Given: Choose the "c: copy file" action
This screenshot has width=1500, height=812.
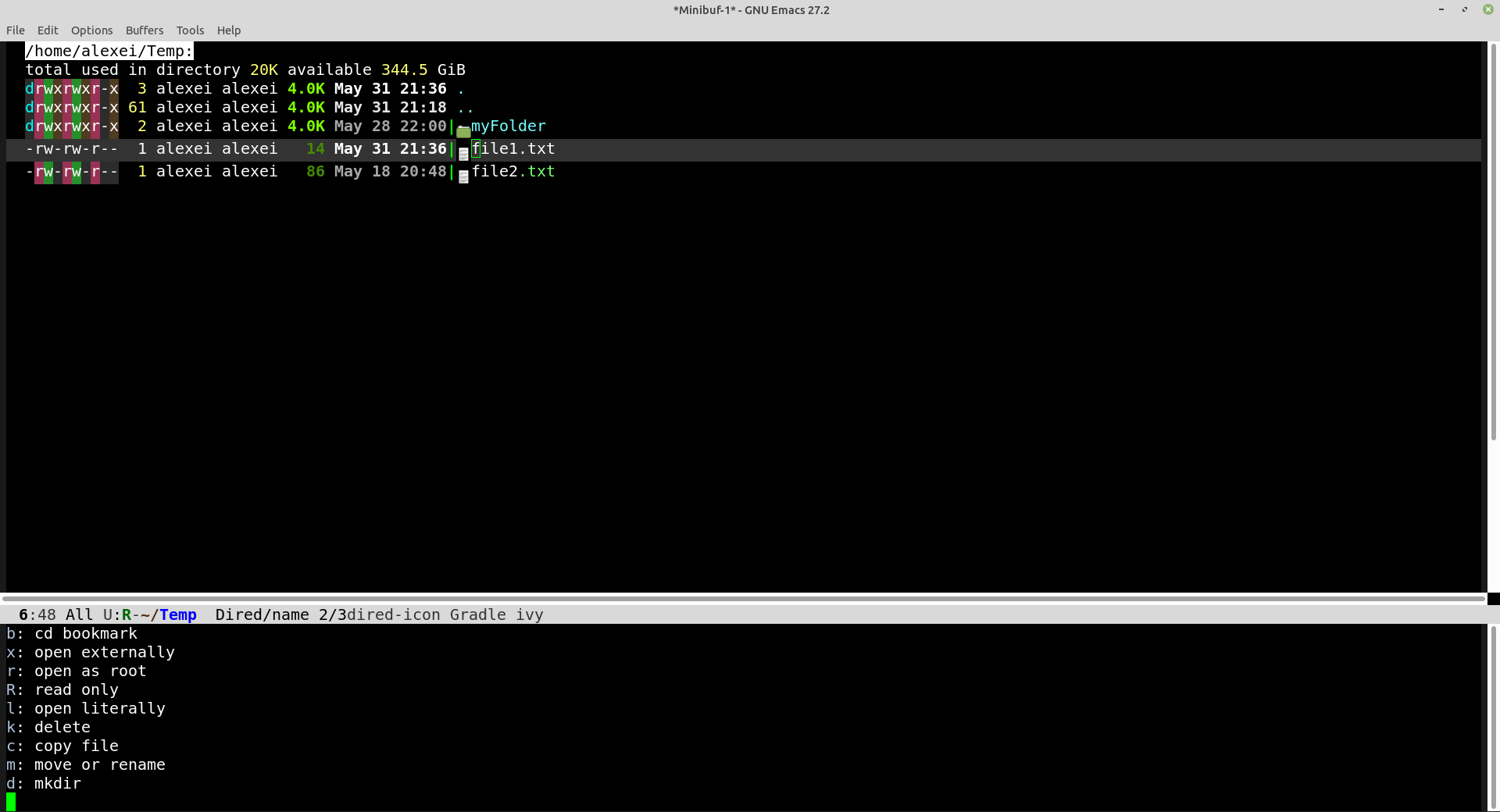Looking at the screenshot, I should click(x=62, y=746).
